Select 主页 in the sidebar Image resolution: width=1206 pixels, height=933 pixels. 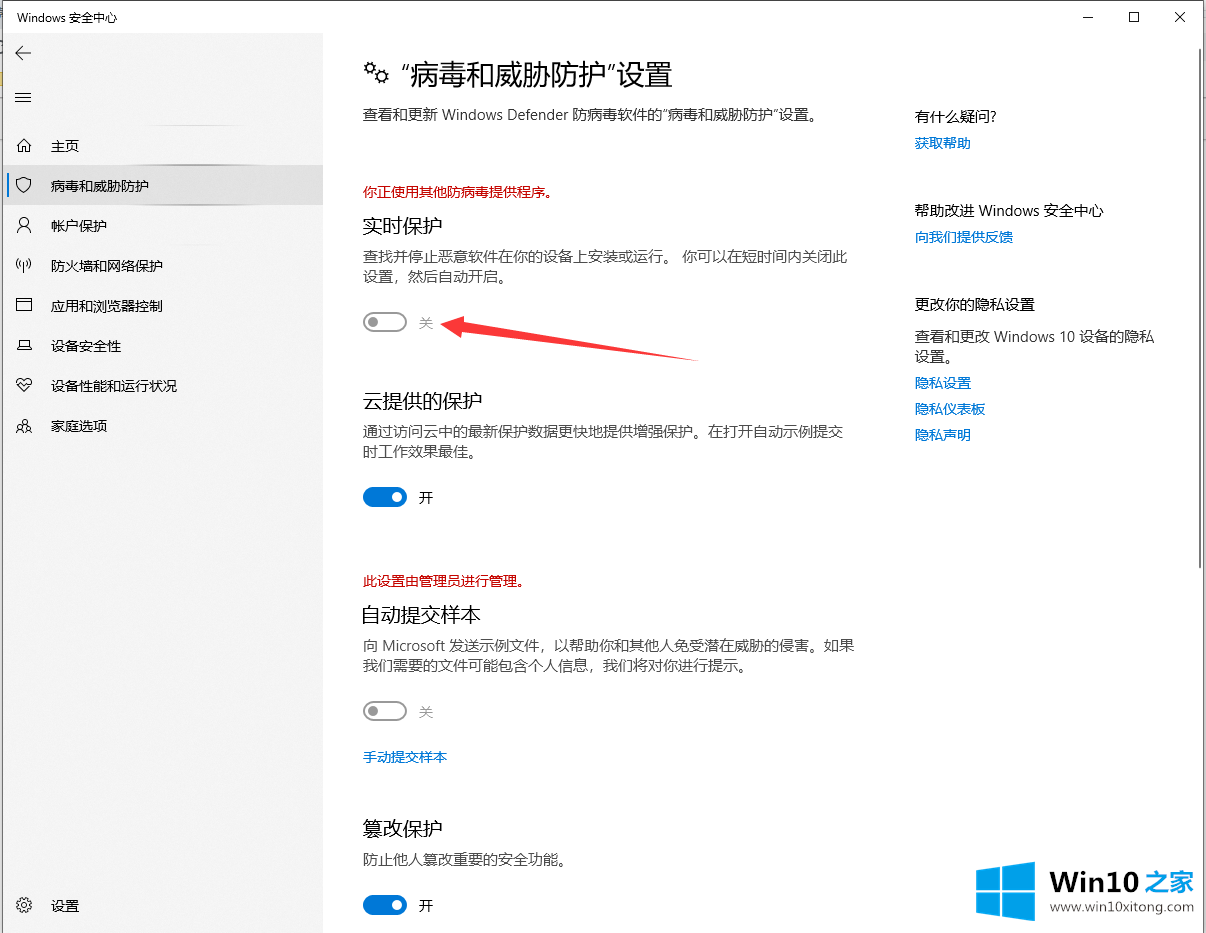pos(163,146)
